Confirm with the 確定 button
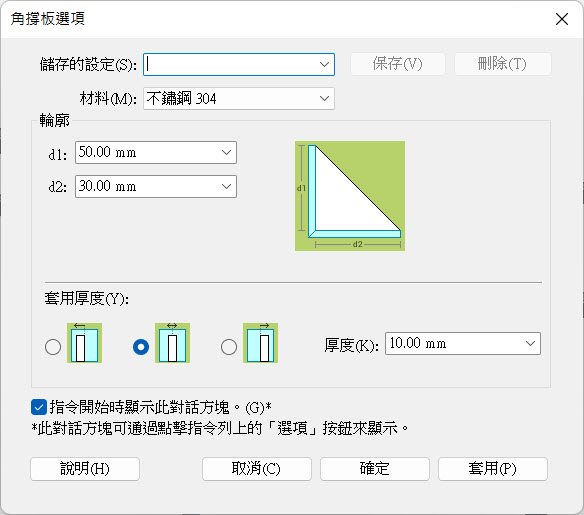 375,469
